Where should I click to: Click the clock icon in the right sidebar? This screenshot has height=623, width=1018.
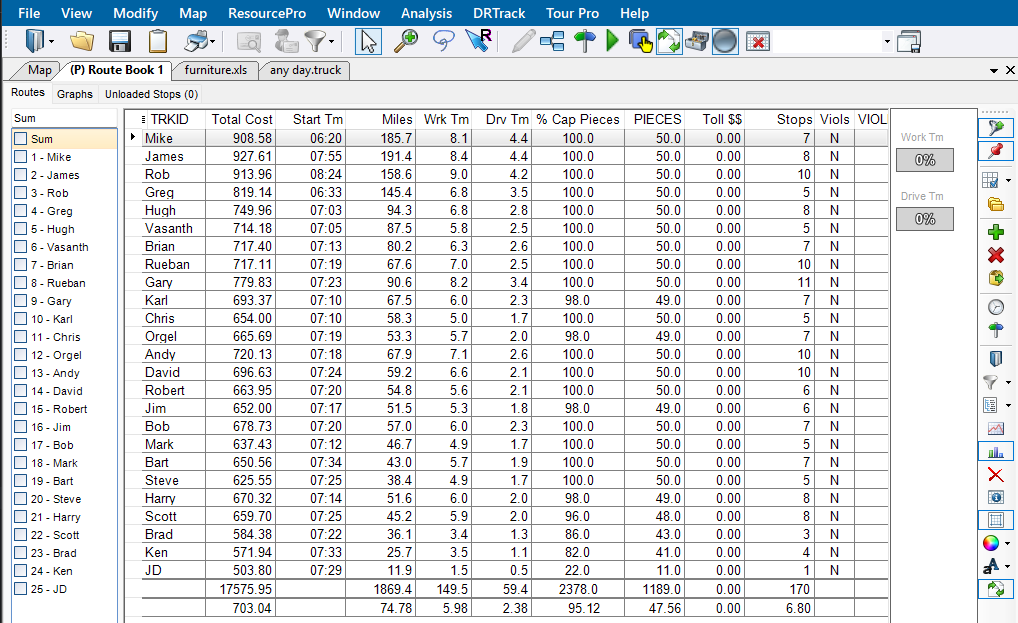pyautogui.click(x=995, y=307)
